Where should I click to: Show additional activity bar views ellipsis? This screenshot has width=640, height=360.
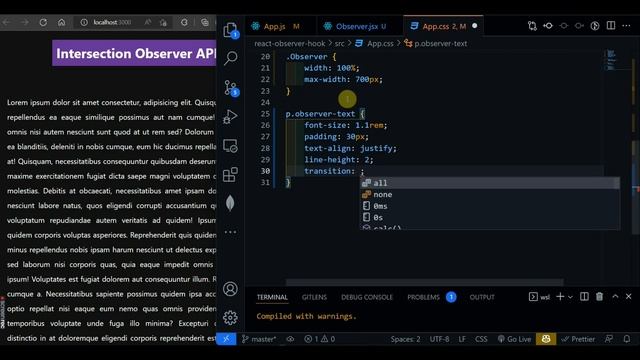pyautogui.click(x=230, y=232)
